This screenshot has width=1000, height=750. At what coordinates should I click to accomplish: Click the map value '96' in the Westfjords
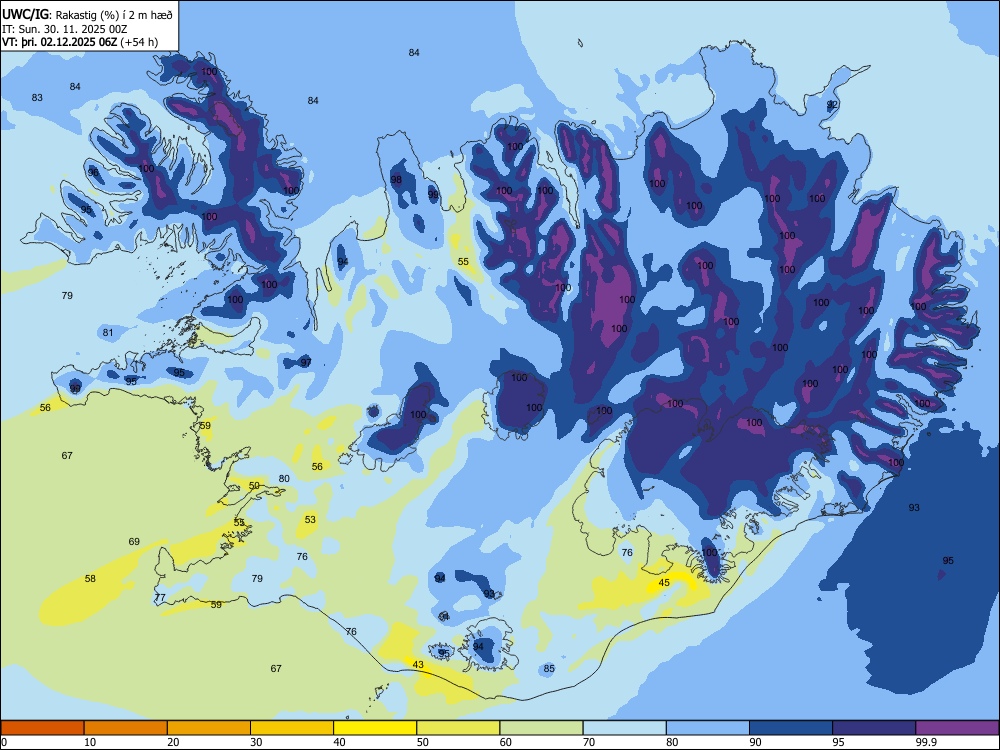[93, 173]
